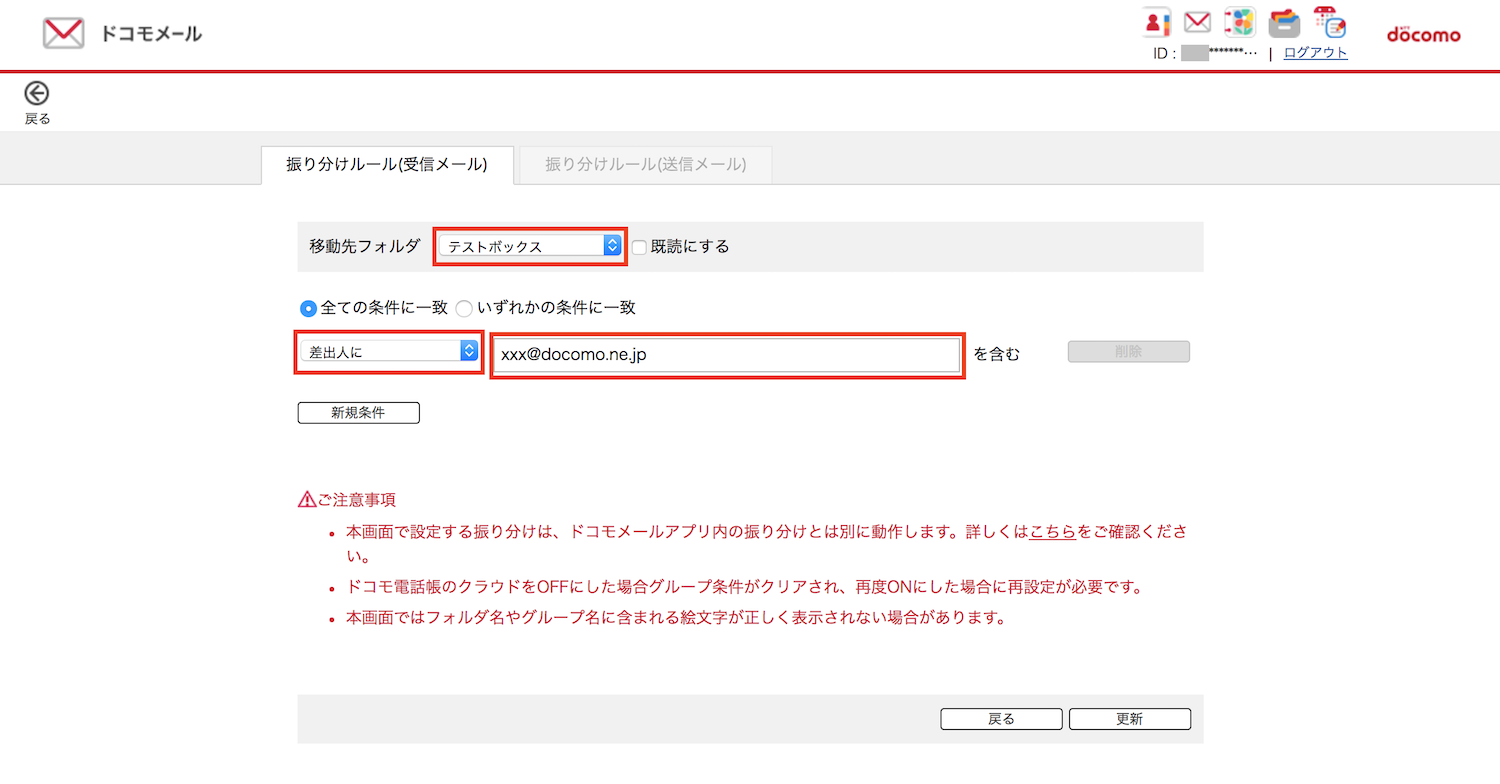Click the bottom 戻る button
The image size is (1500, 784).
pyautogui.click(x=1001, y=719)
